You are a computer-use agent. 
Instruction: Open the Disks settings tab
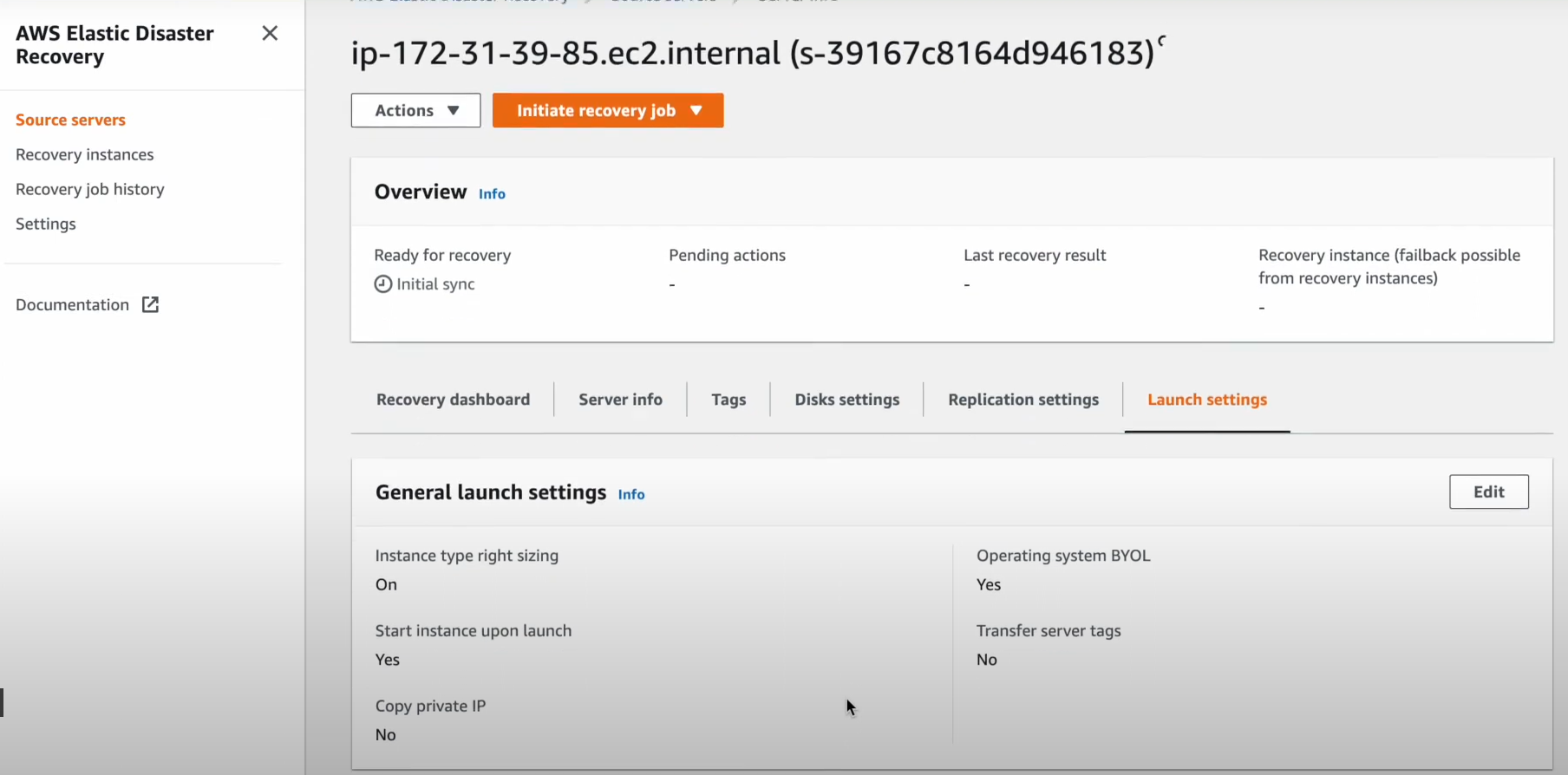[x=846, y=400]
